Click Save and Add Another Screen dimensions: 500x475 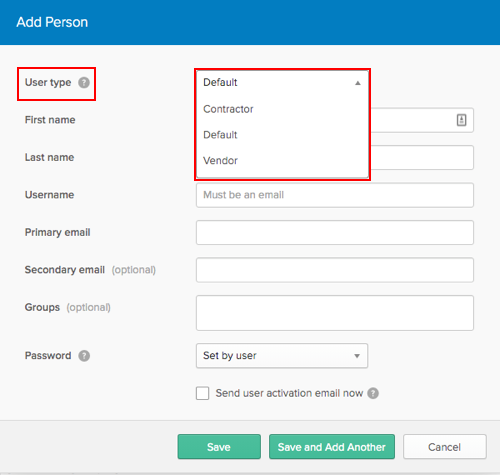point(332,447)
